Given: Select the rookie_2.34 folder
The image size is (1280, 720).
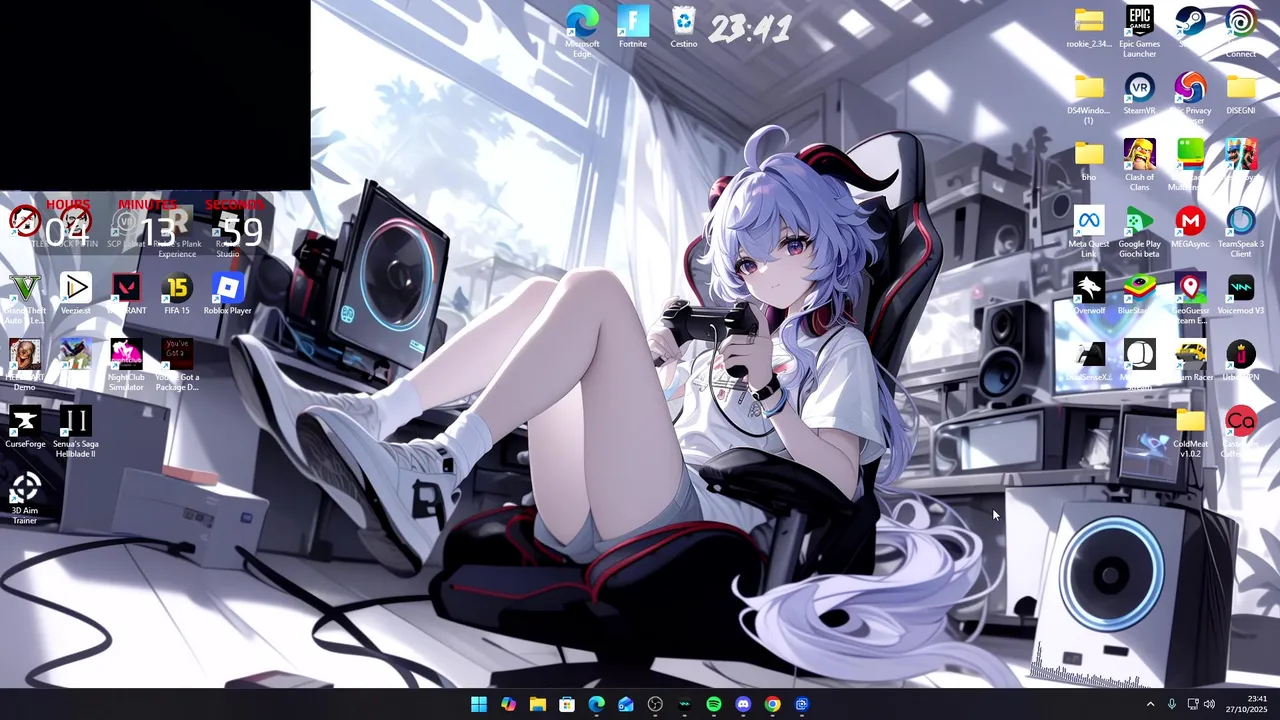Looking at the screenshot, I should pyautogui.click(x=1089, y=28).
